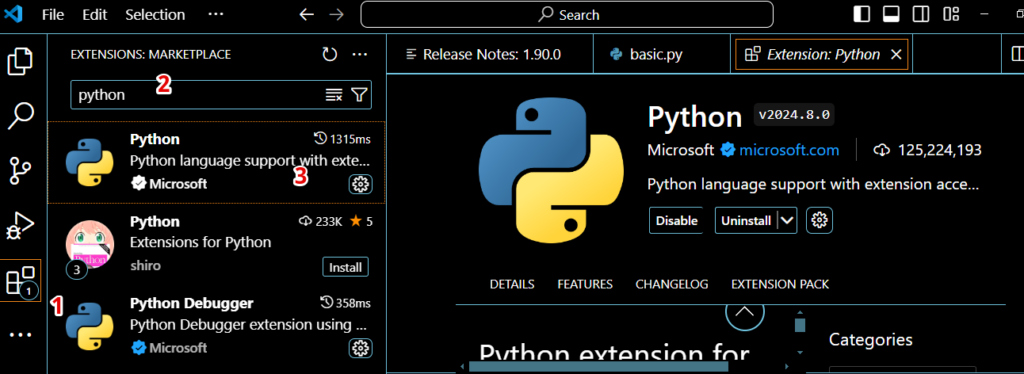Go forward with the right arrow
This screenshot has width=1024, height=374.
336,14
